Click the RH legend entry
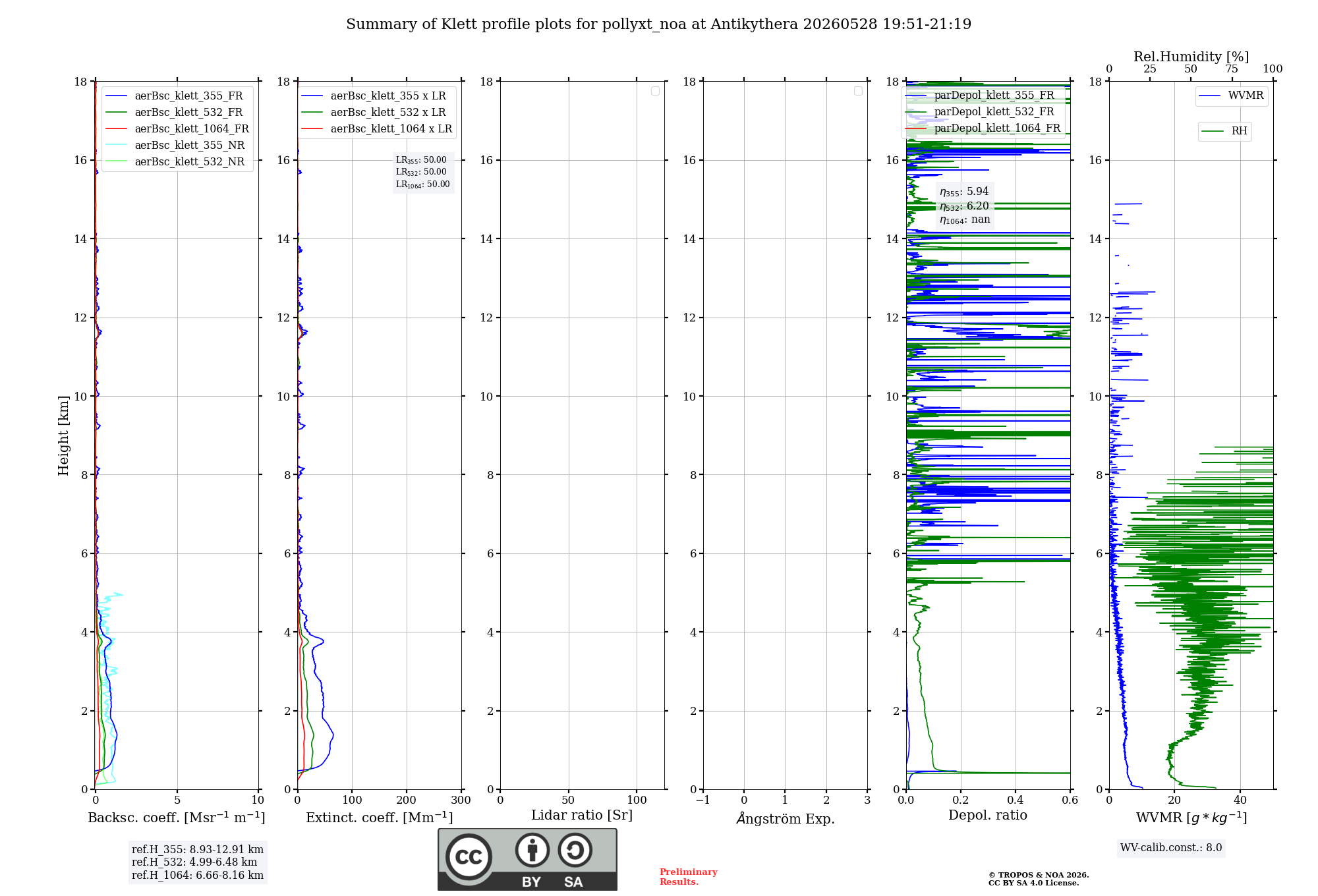Screen dimensions: 1318x896 point(1224,131)
